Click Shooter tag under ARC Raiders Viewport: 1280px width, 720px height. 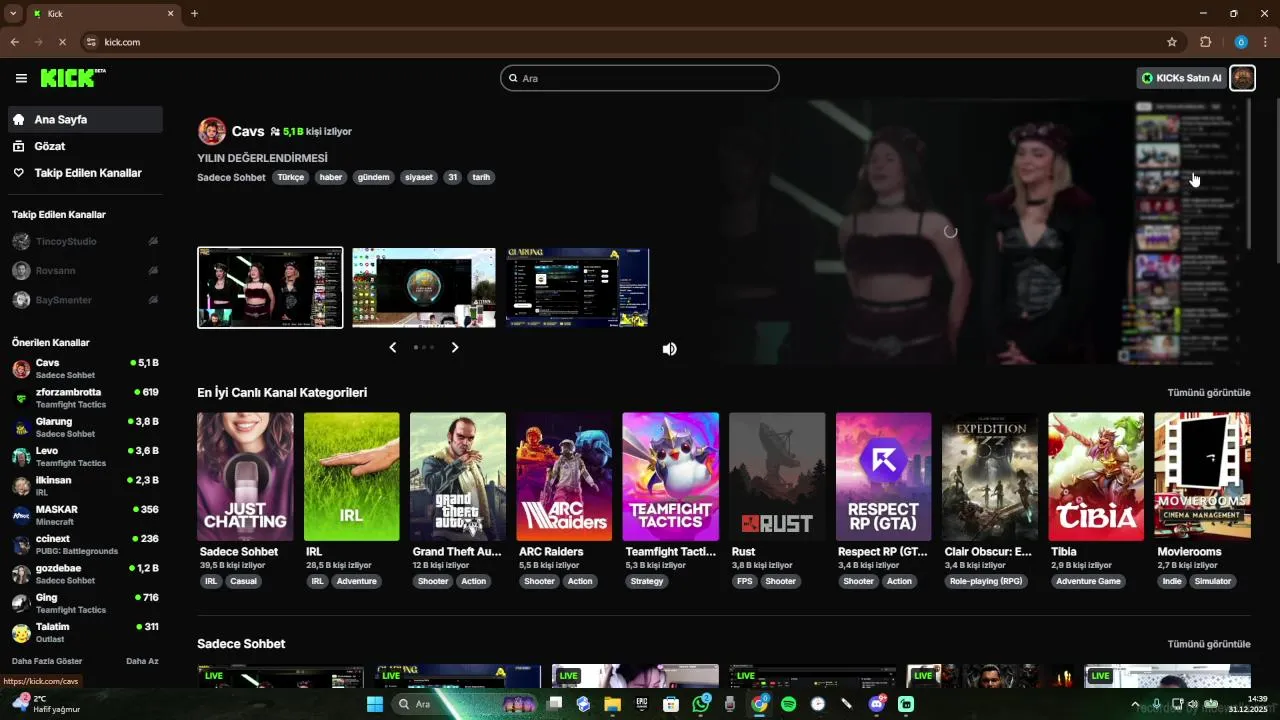point(539,581)
